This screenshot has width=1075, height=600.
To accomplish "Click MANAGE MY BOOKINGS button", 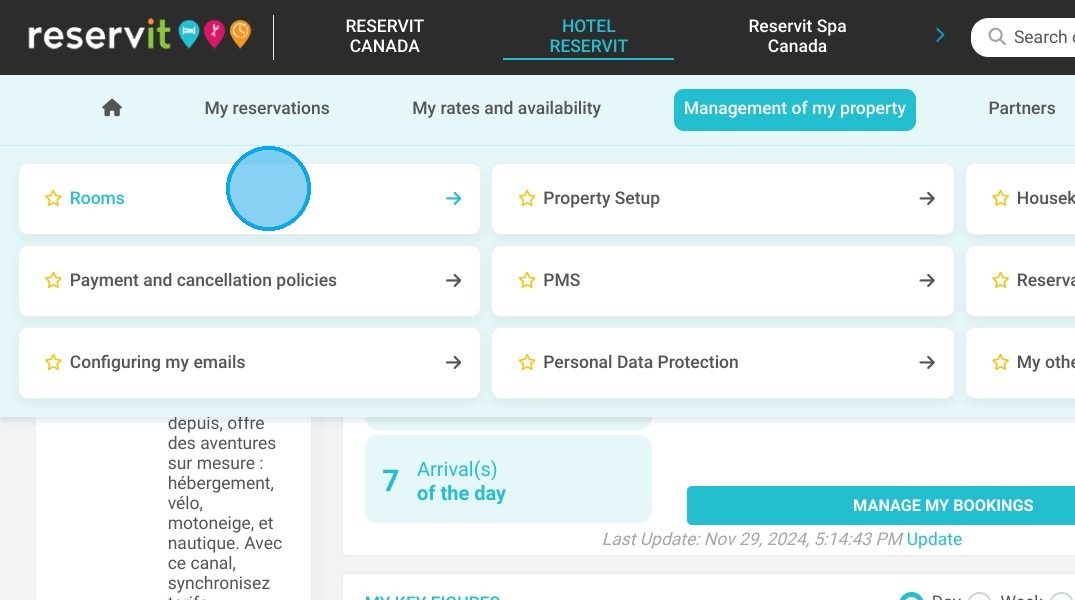I will (881, 505).
